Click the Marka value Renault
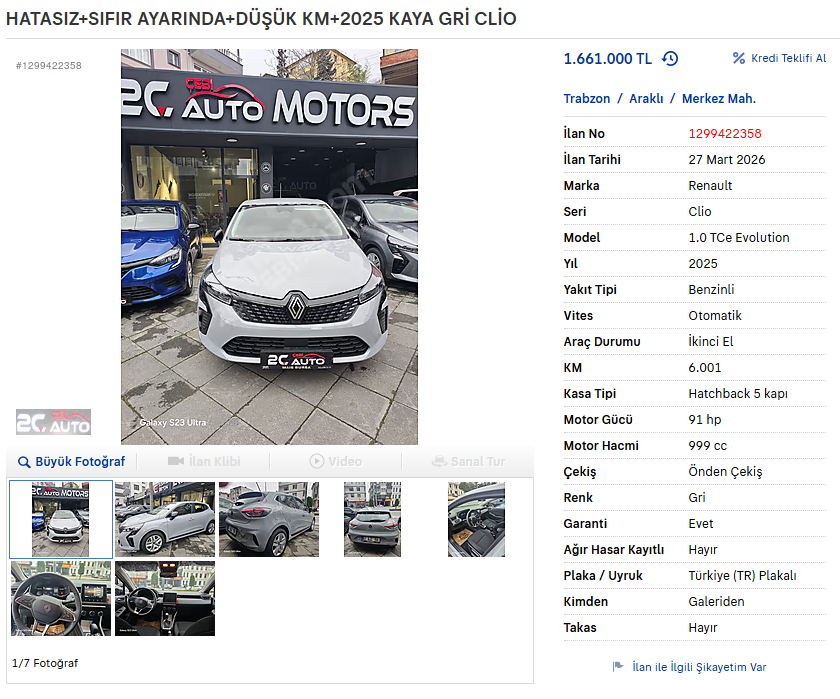840x699 pixels. (710, 185)
